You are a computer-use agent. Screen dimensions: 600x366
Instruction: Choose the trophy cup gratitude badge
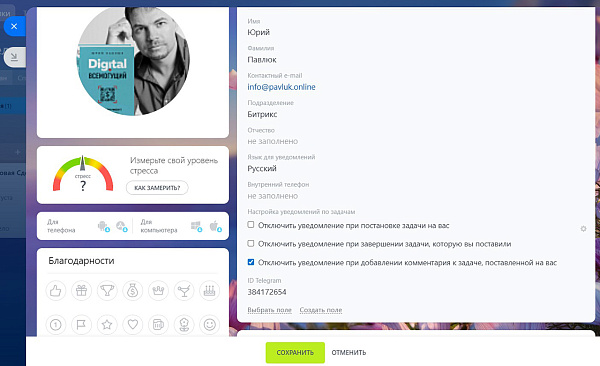click(x=107, y=291)
